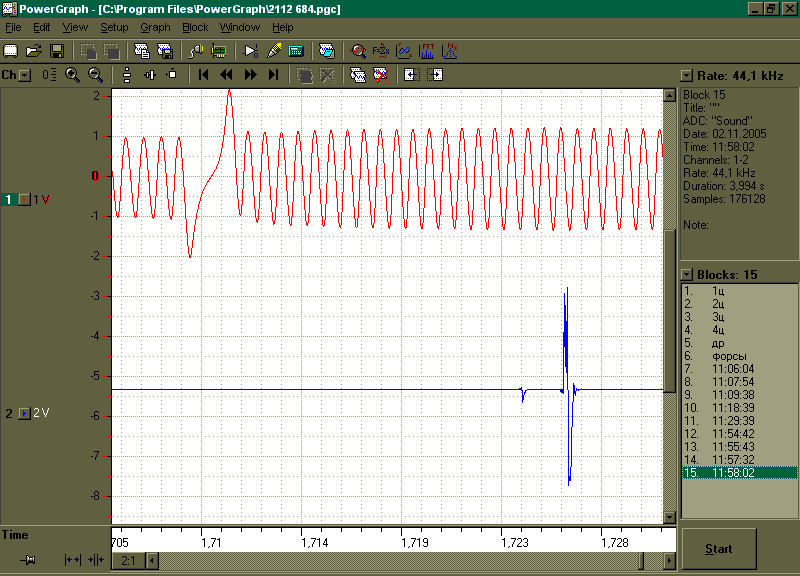Open the Nx histogram distribution tool
Viewport: 800px width, 576px height.
click(x=450, y=51)
